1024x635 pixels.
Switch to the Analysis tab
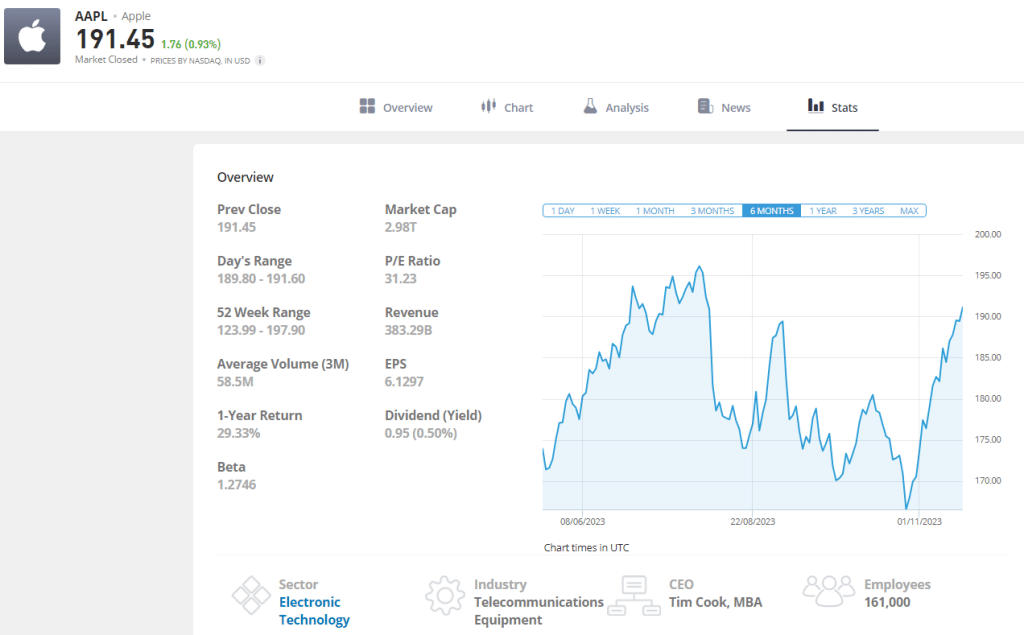click(x=626, y=108)
